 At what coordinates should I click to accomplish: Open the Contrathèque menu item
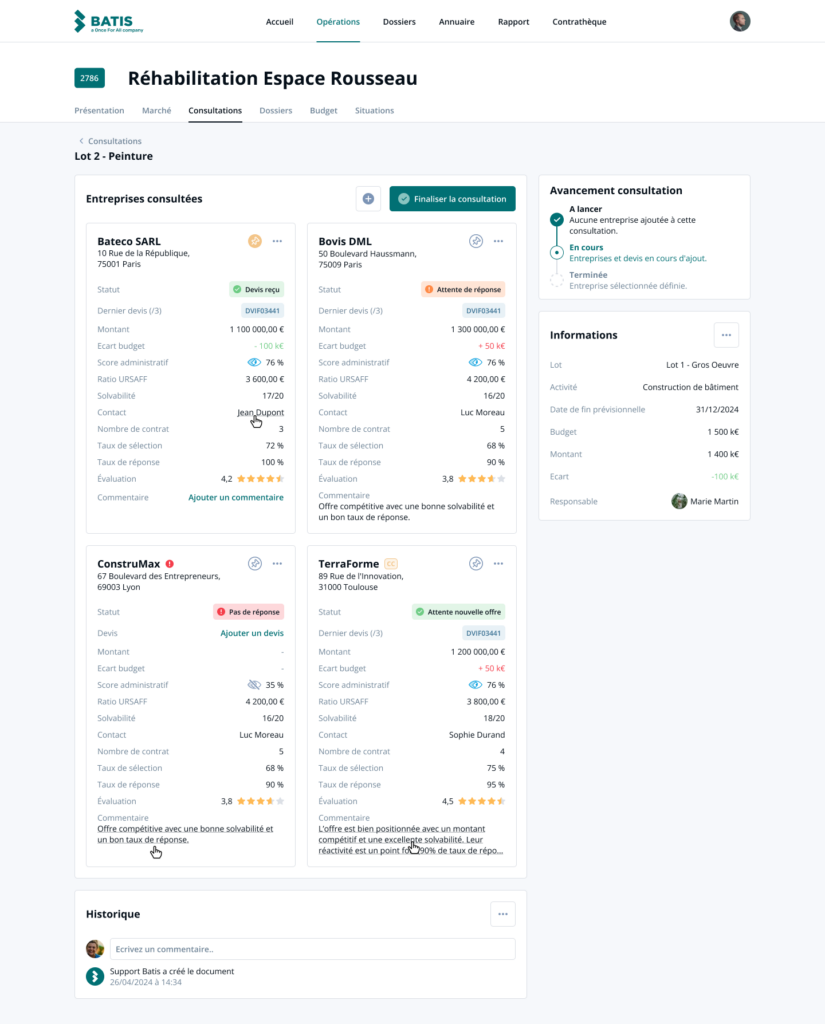[579, 22]
